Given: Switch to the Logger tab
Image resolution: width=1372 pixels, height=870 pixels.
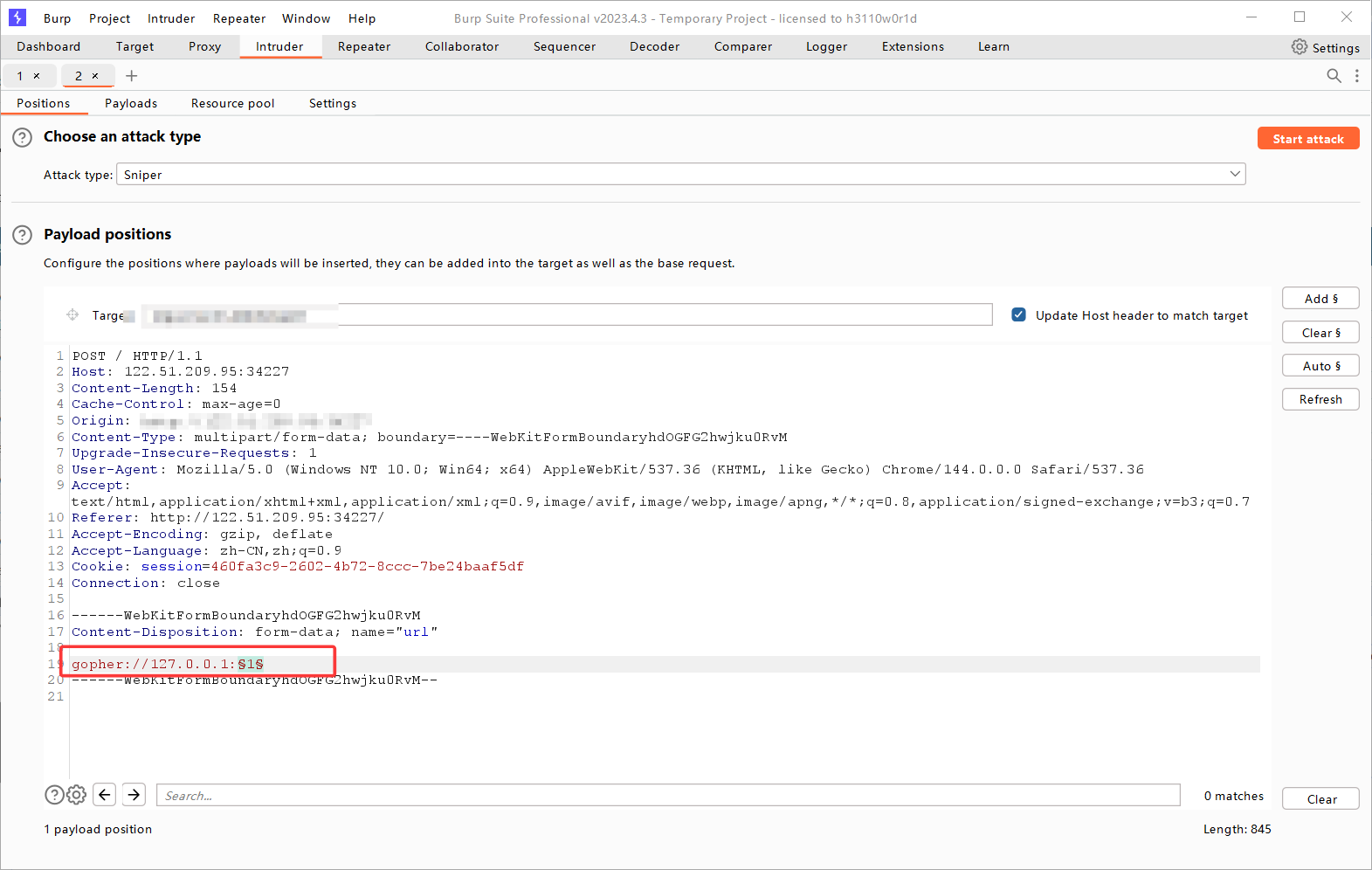Looking at the screenshot, I should pos(826,47).
